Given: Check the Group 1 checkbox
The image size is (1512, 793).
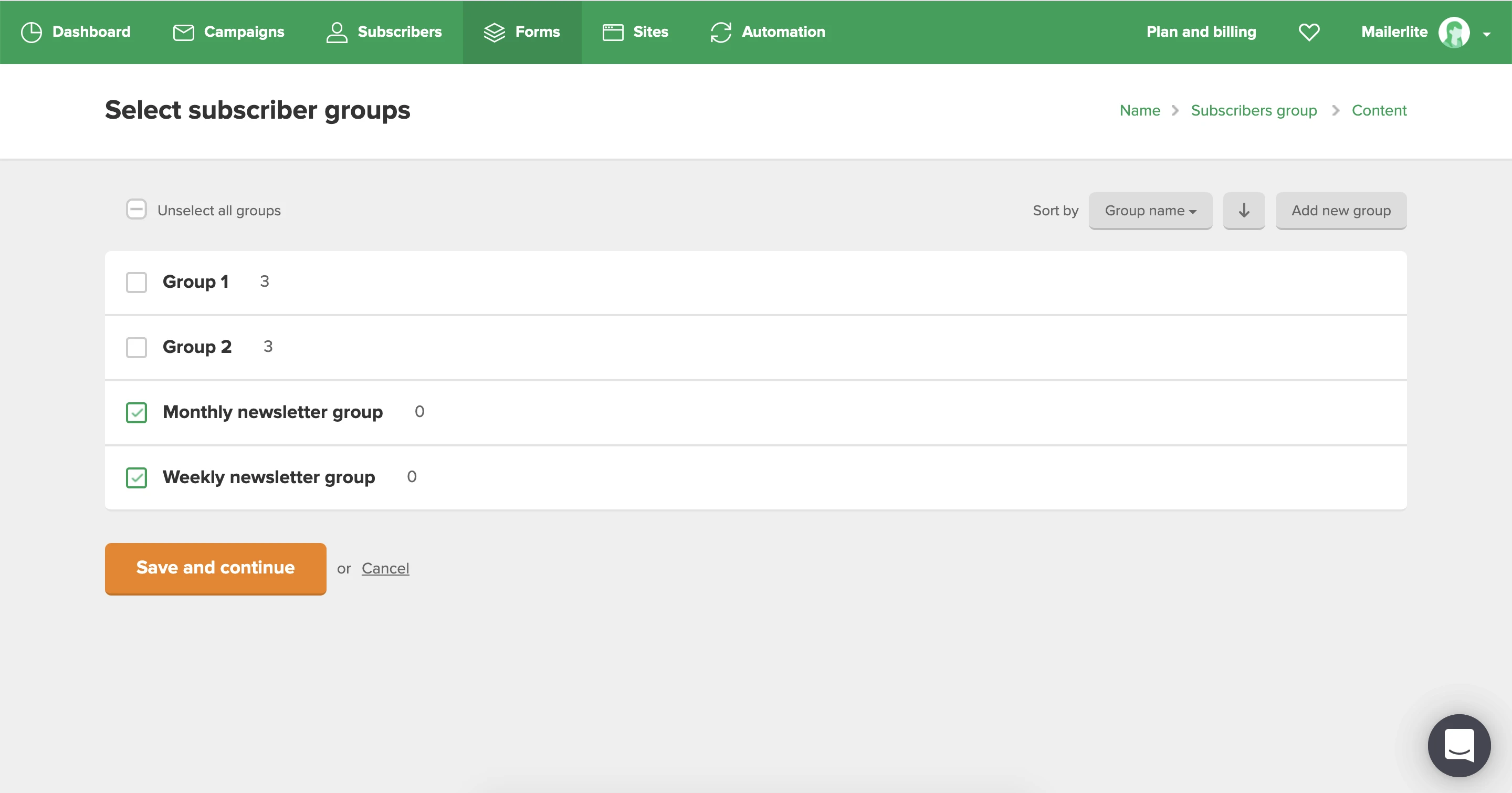Looking at the screenshot, I should [x=136, y=283].
